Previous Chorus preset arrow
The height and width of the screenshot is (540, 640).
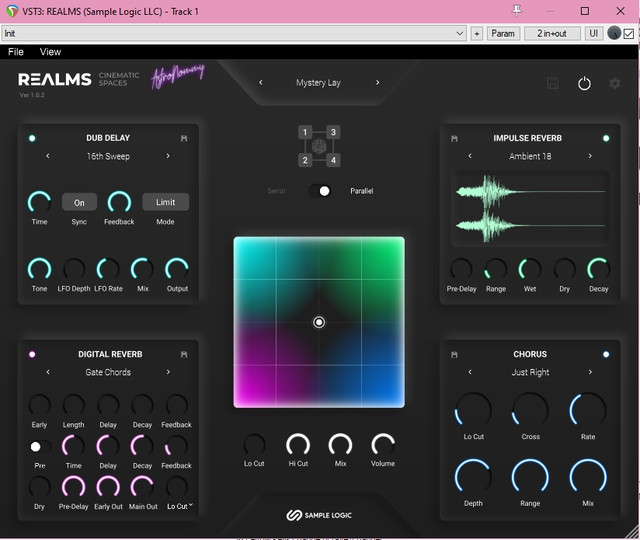(x=470, y=372)
